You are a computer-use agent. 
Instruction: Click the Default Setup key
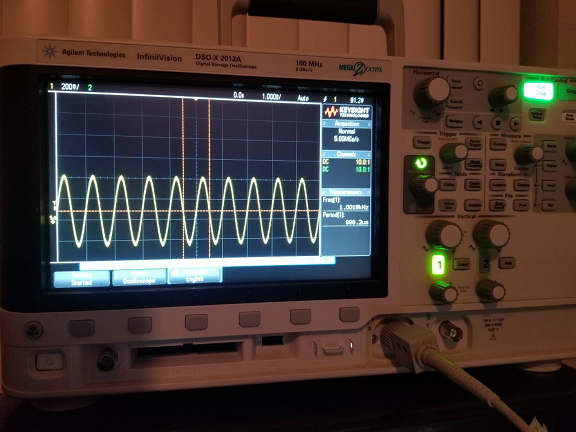[537, 115]
